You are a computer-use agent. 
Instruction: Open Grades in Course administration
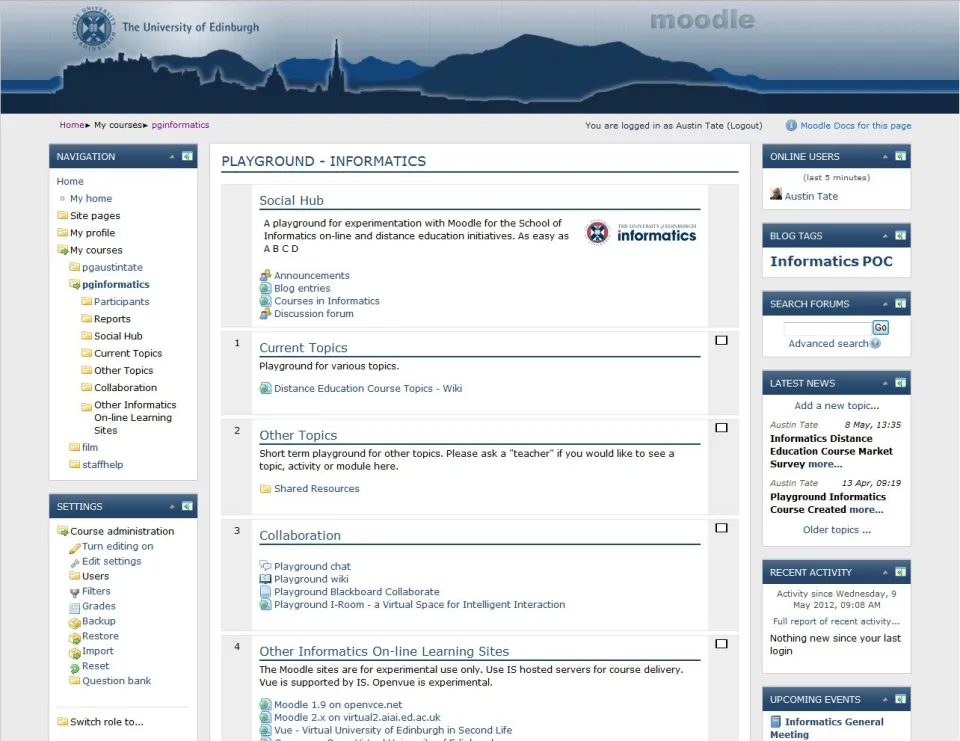(x=99, y=606)
